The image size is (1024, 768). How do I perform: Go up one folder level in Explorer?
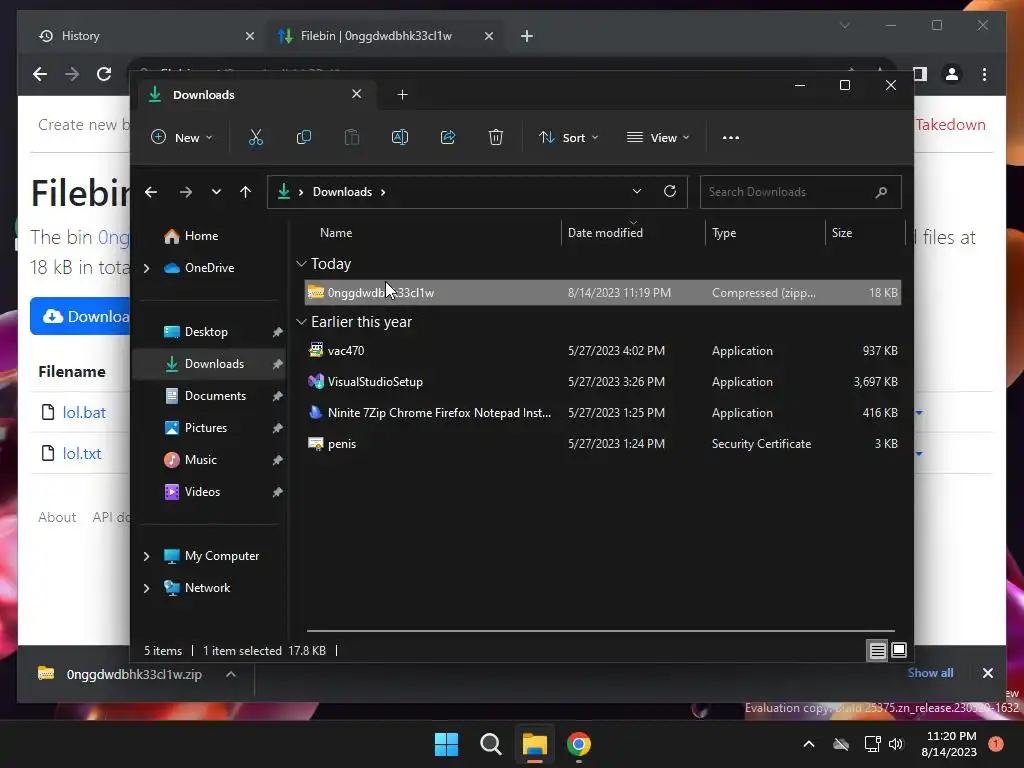click(x=246, y=192)
